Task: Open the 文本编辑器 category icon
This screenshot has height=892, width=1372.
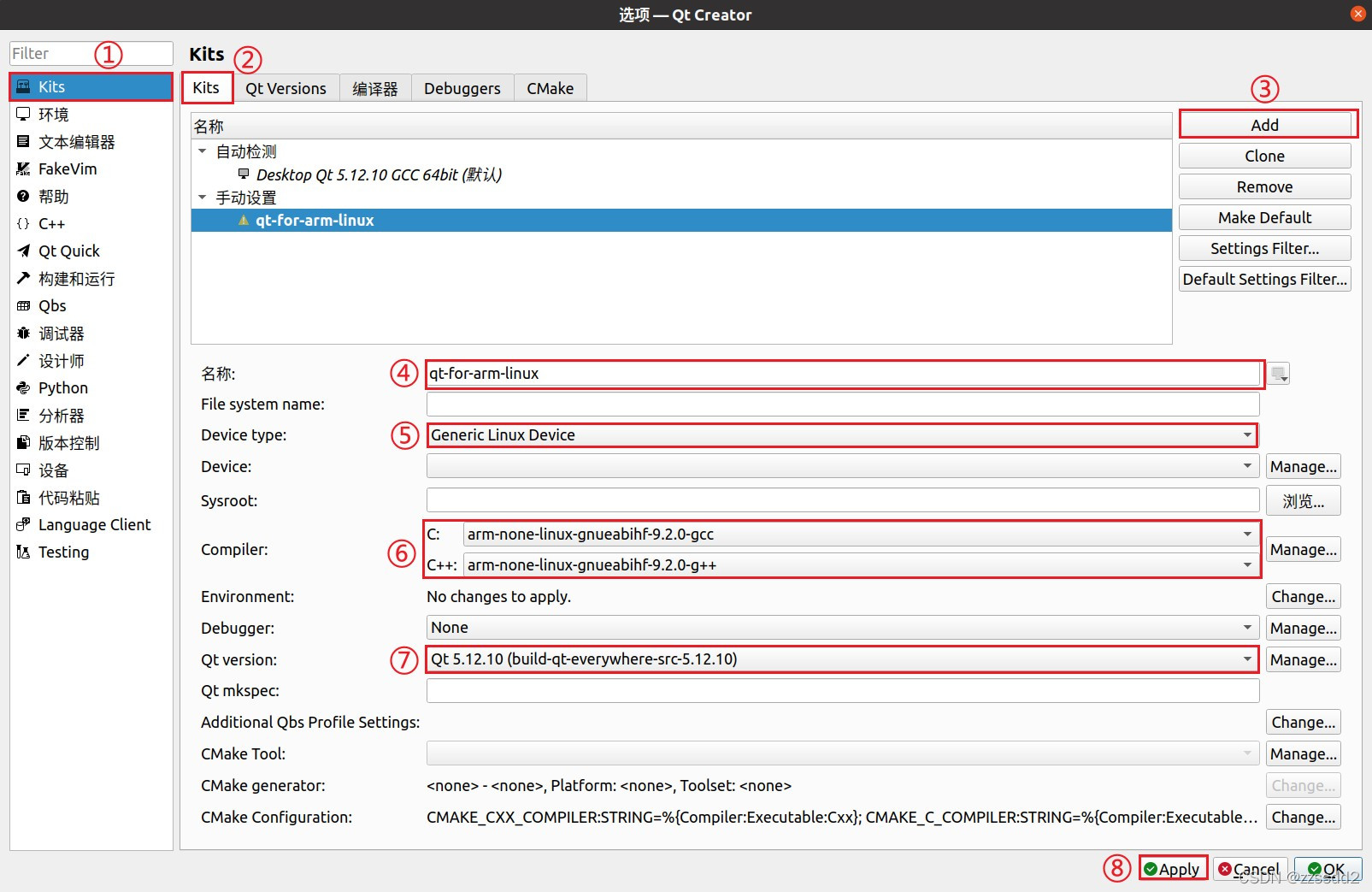Action: point(23,141)
